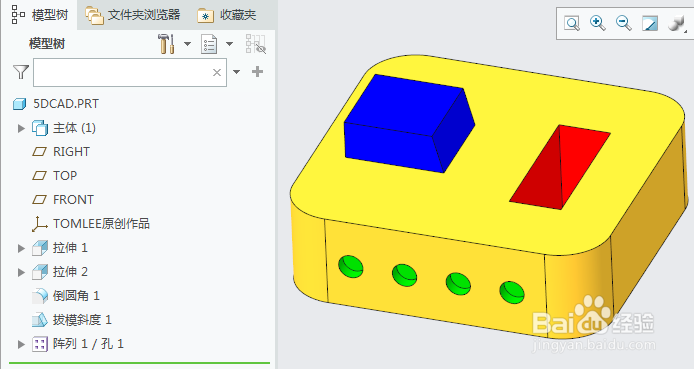The image size is (694, 369).
Task: Click the 5DCAD.PRT part icon
Action: click(19, 104)
